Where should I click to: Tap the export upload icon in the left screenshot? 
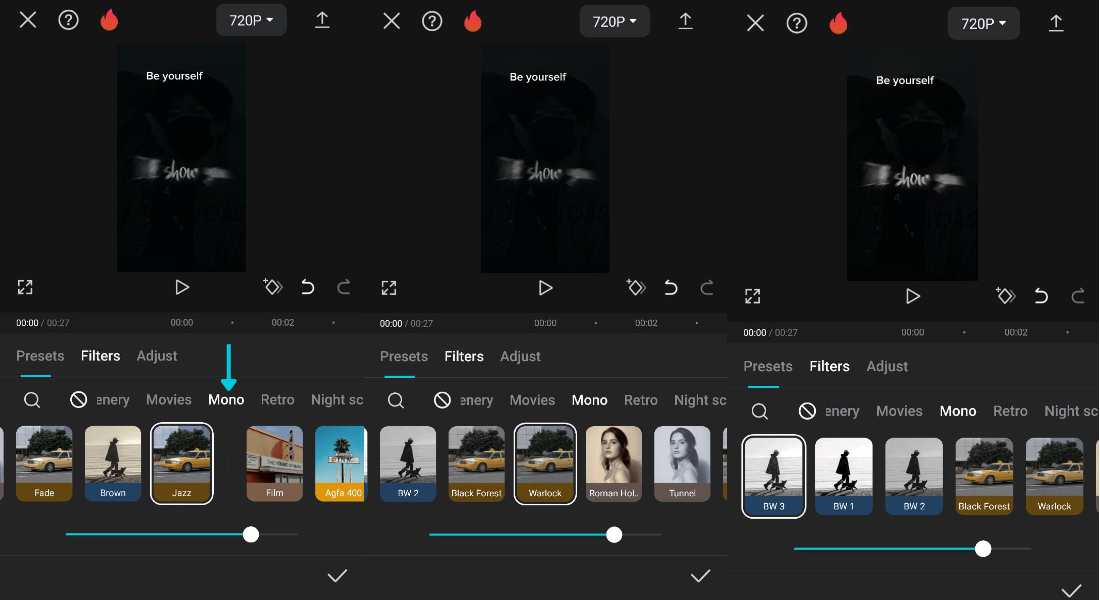click(322, 20)
